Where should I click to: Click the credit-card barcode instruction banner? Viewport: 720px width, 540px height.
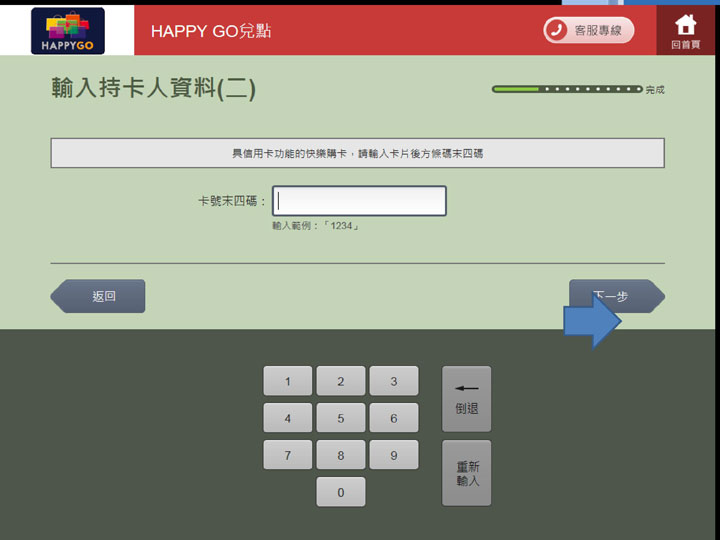point(358,153)
